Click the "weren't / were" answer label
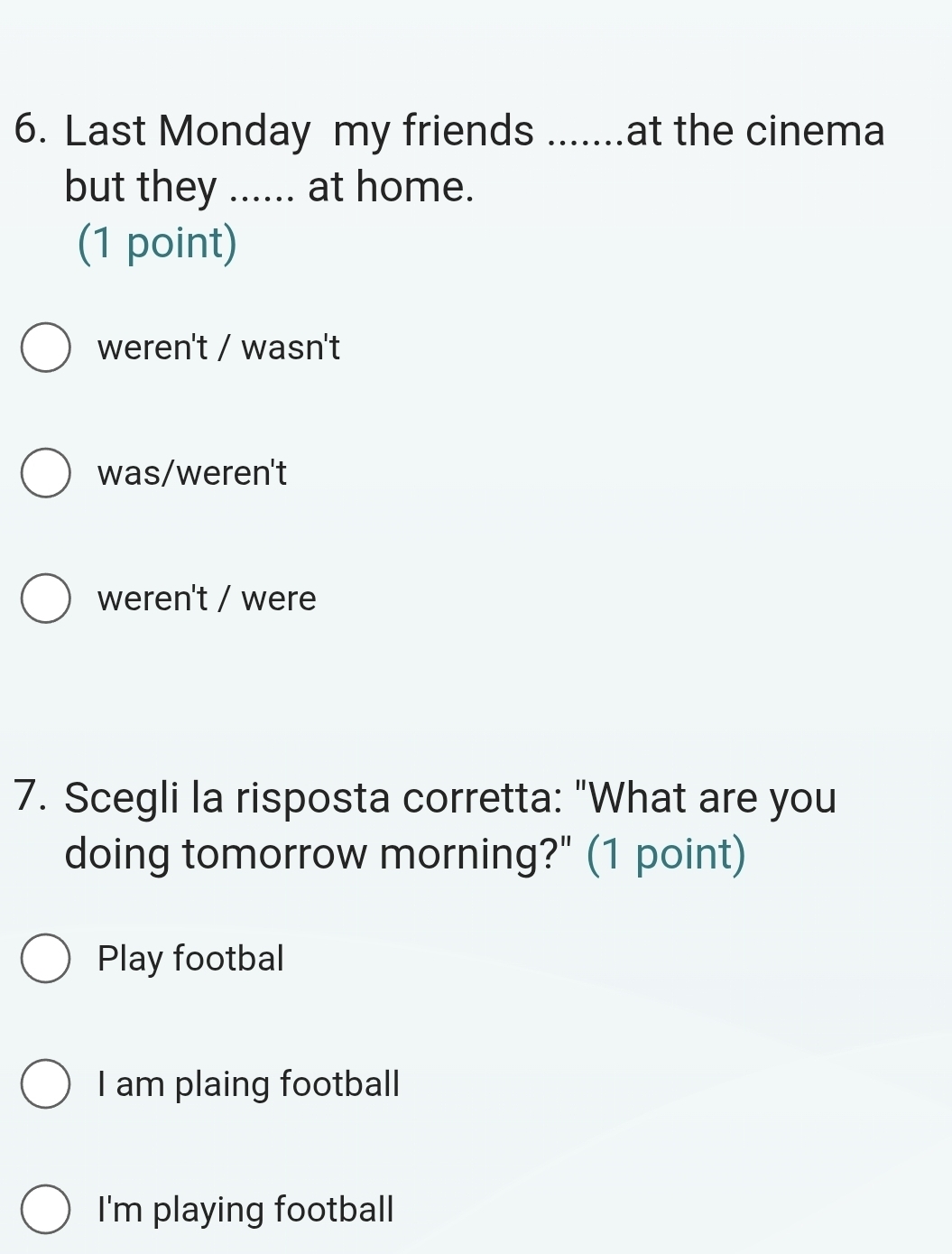952x1254 pixels. tap(207, 599)
